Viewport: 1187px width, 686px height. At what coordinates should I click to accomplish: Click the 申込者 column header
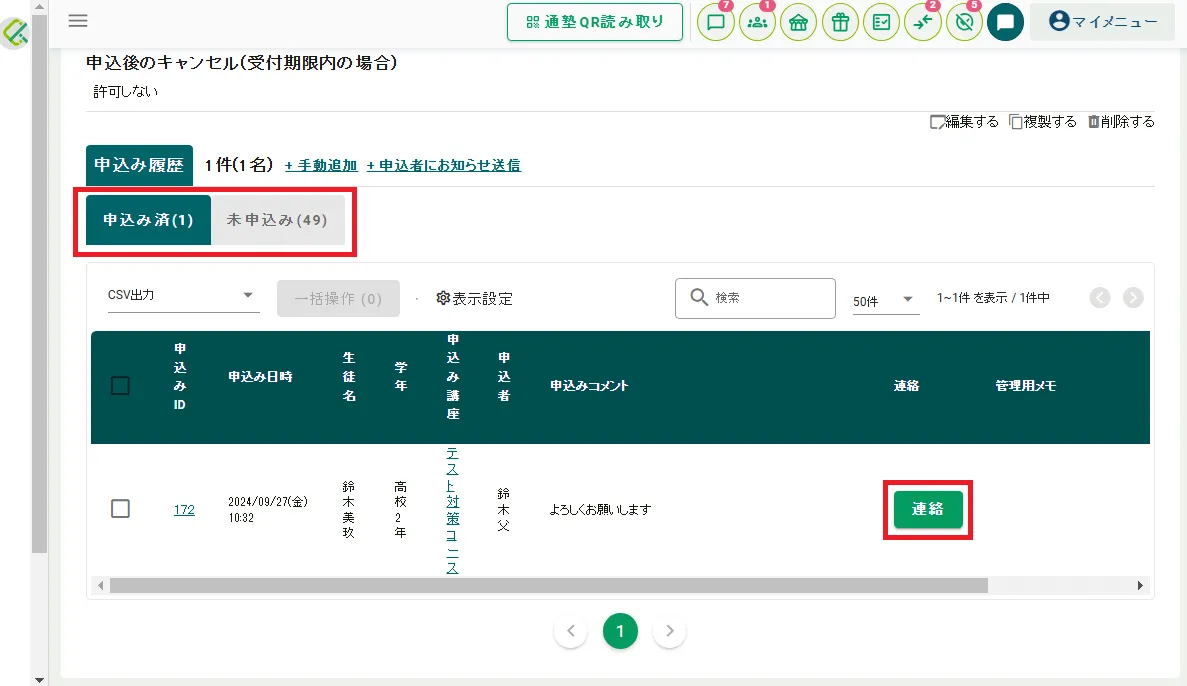point(504,376)
